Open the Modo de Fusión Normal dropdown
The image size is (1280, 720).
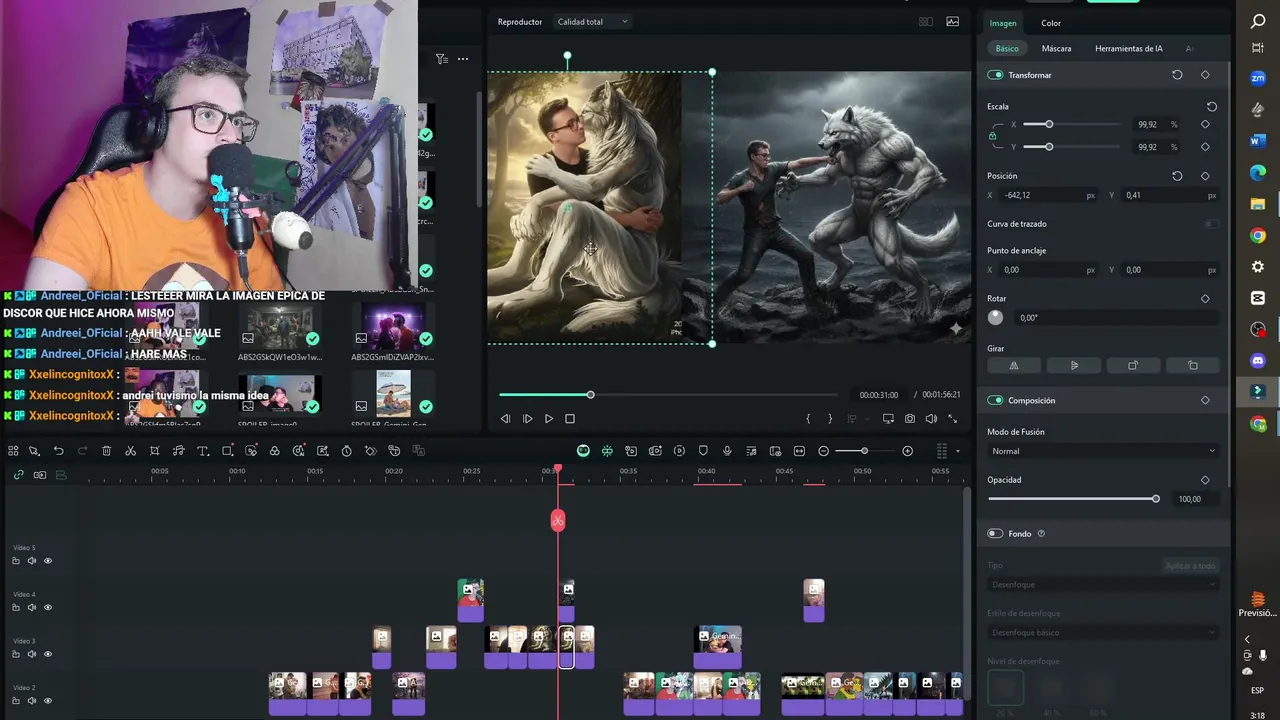(x=1102, y=451)
